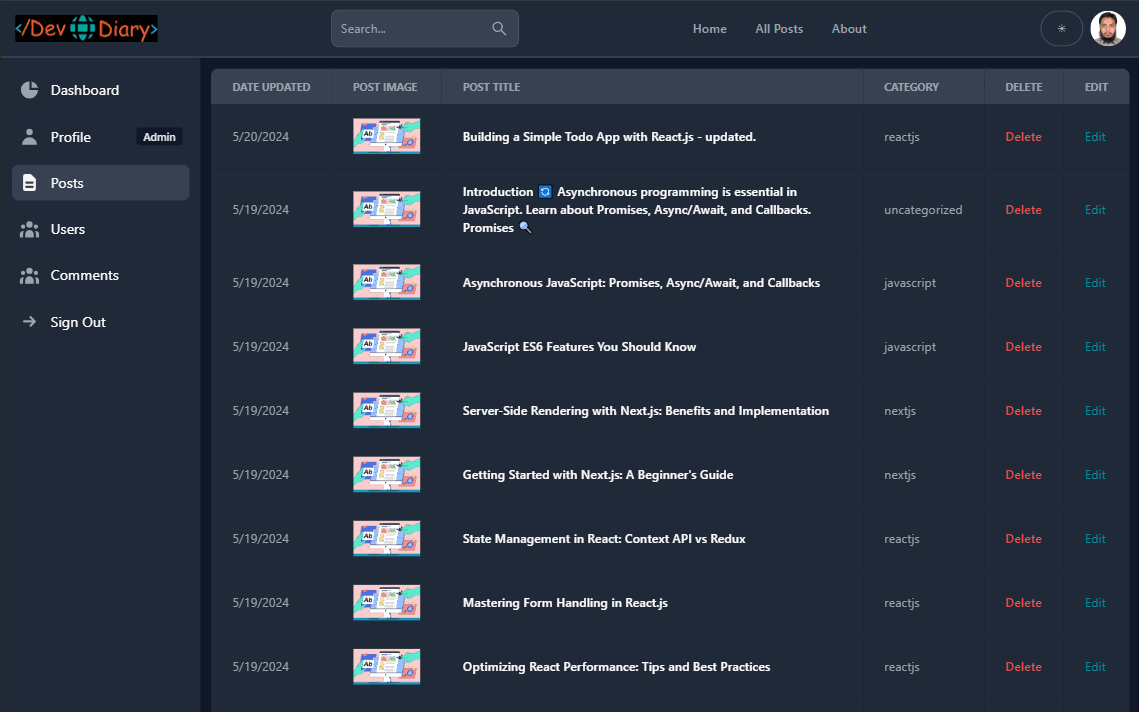Screen dimensions: 1139x712
Task: Click the Comments sidebar icon
Action: click(x=29, y=275)
